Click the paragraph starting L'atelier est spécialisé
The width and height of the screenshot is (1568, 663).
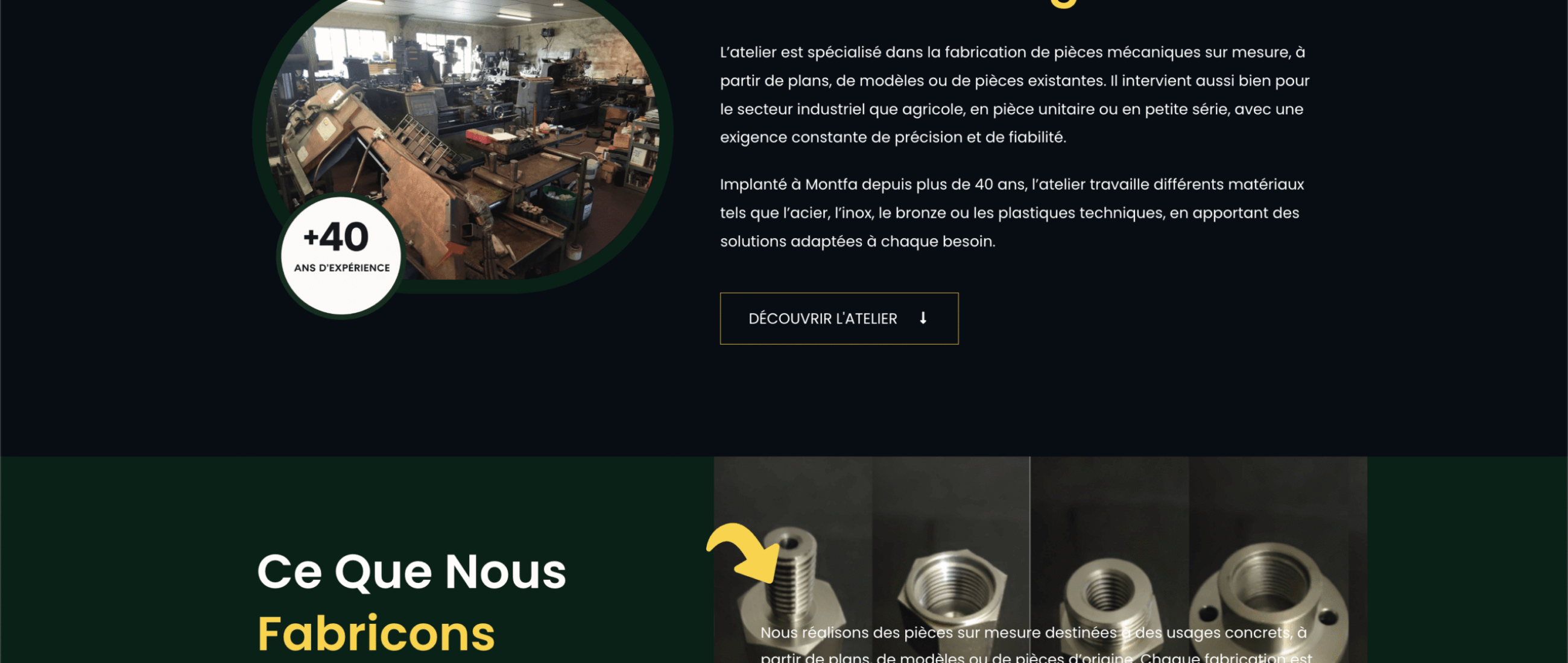tap(1015, 95)
